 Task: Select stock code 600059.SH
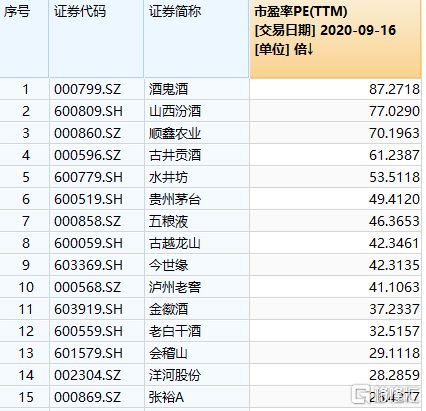88,243
